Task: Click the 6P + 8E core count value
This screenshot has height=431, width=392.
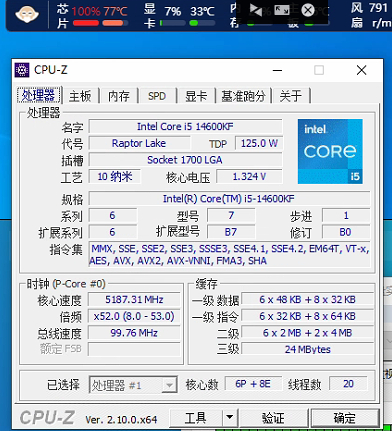Action: tap(253, 384)
